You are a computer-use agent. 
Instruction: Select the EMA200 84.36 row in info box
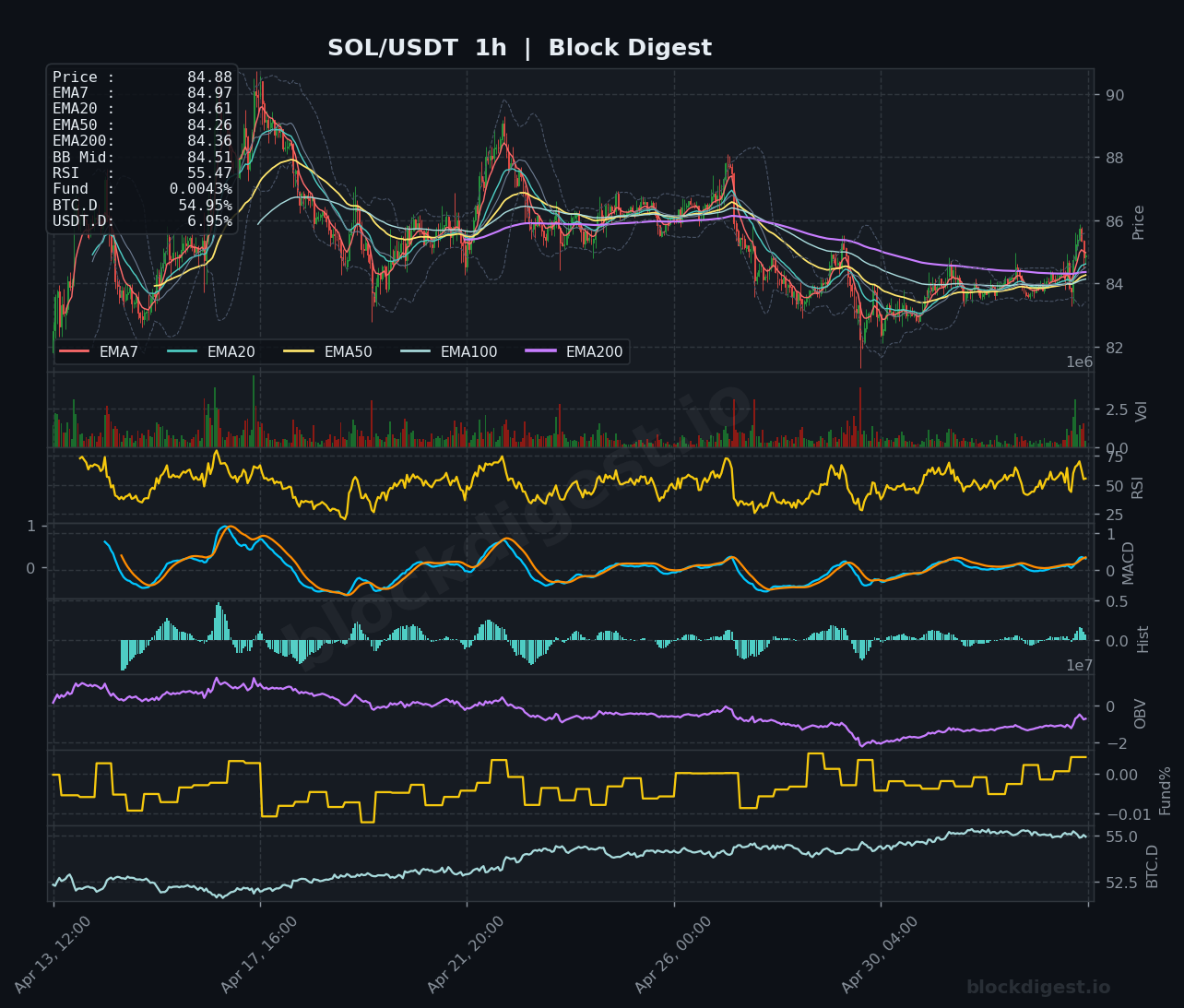142,141
